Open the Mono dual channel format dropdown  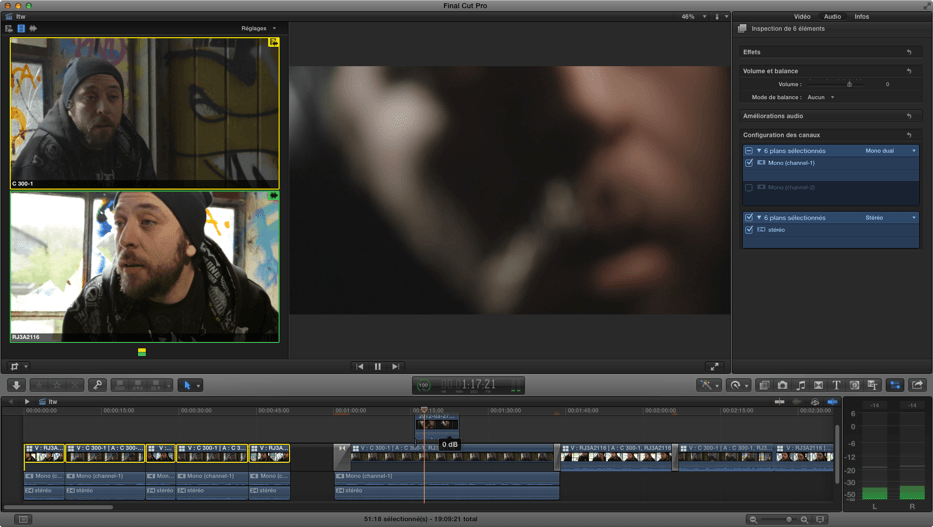click(x=891, y=151)
